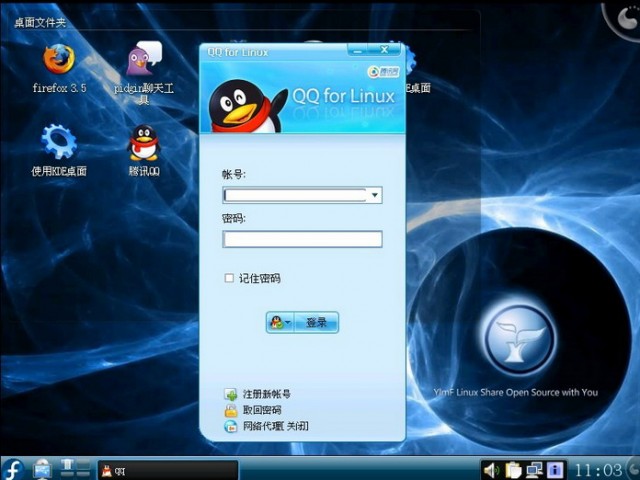Focus the 密码 password input field
640x480 pixels.
(x=302, y=239)
